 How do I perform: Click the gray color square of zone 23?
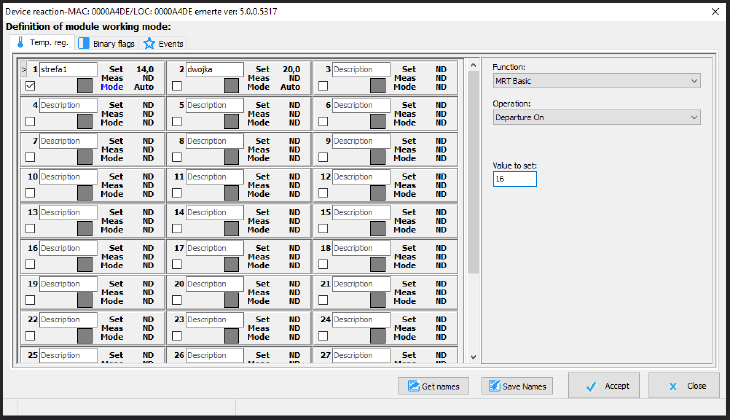(x=231, y=336)
